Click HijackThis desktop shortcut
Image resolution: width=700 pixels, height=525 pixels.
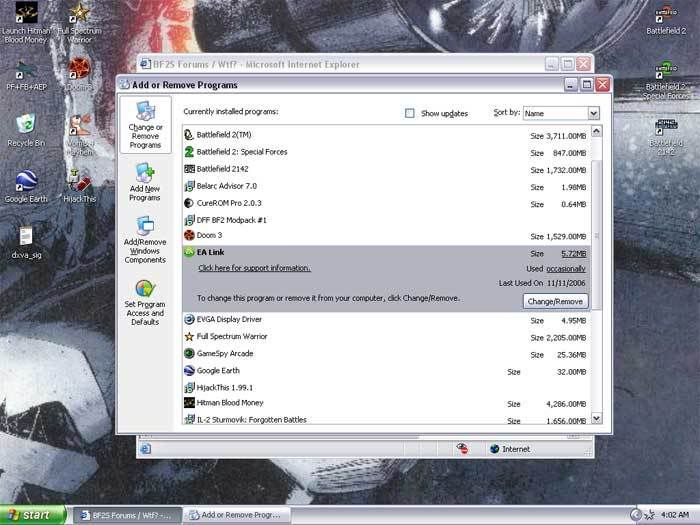tap(79, 187)
